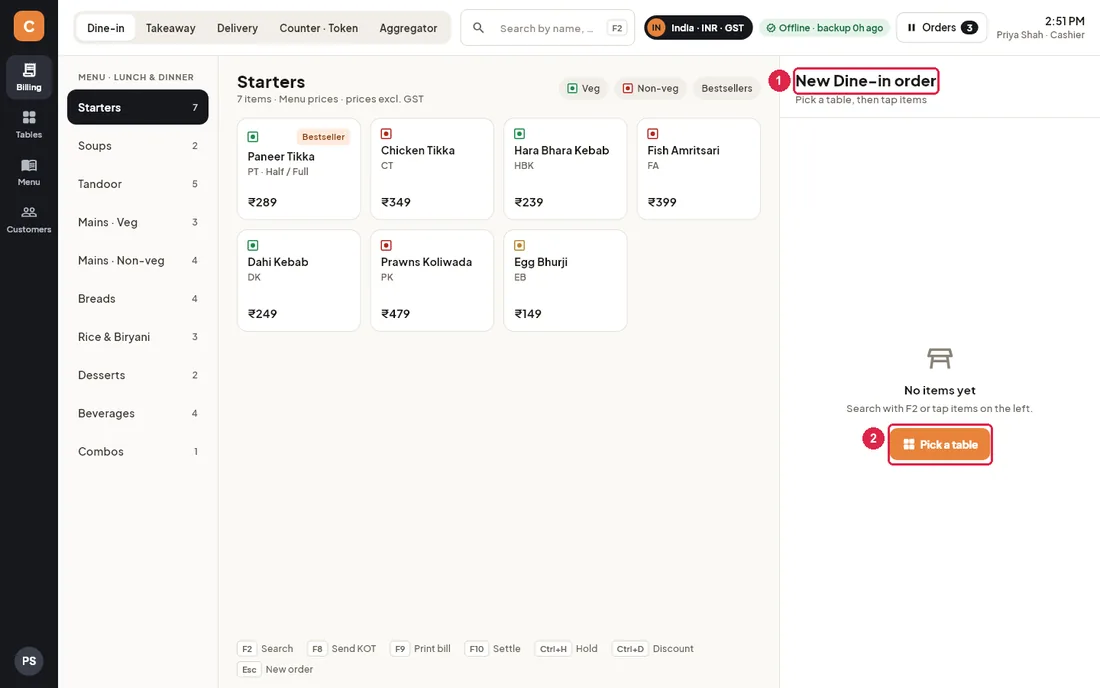Image resolution: width=1100 pixels, height=688 pixels.
Task: Select the Soups category
Action: click(x=138, y=146)
